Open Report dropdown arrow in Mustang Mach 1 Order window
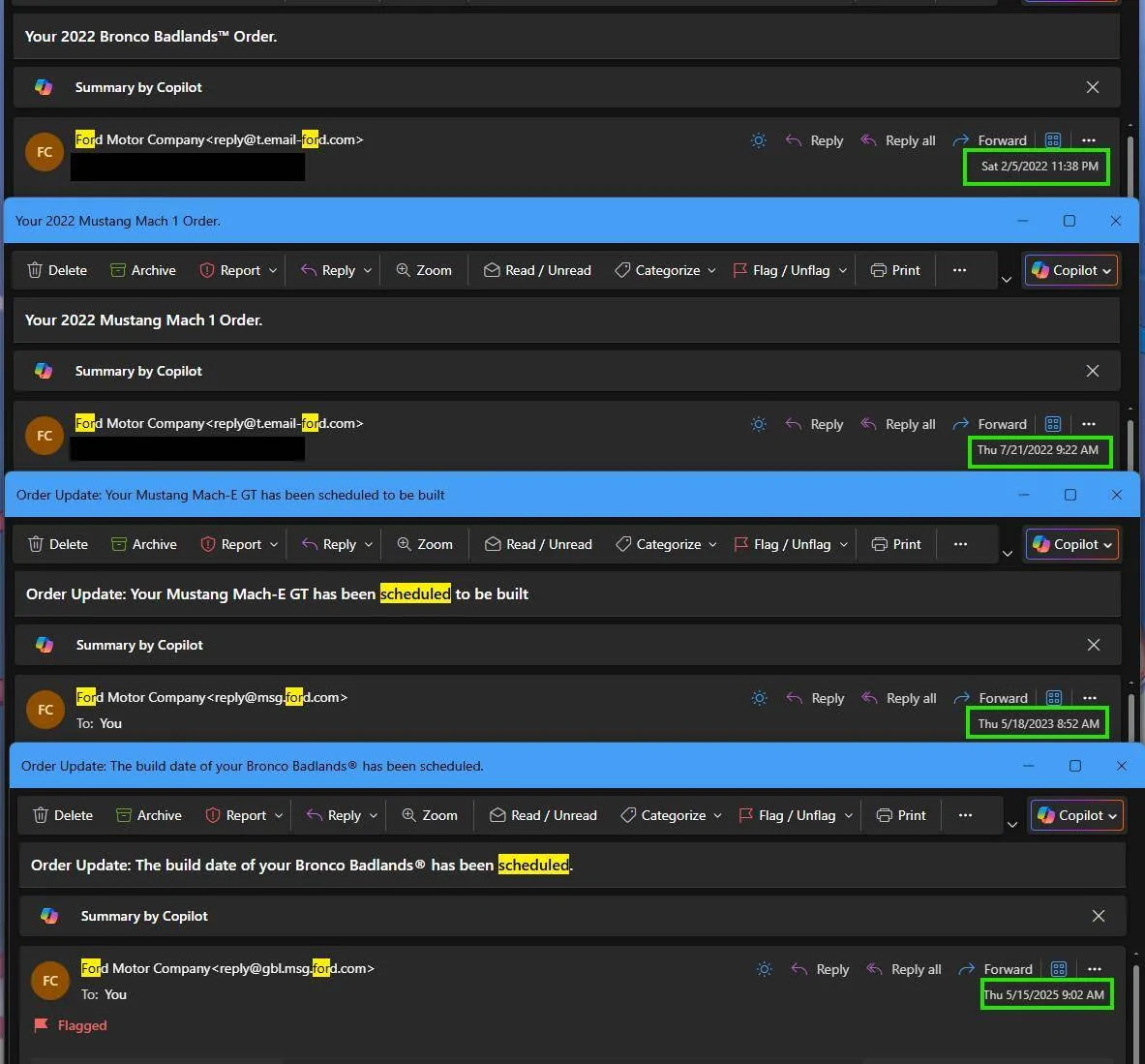Screen dimensions: 1145x1064 (273, 271)
